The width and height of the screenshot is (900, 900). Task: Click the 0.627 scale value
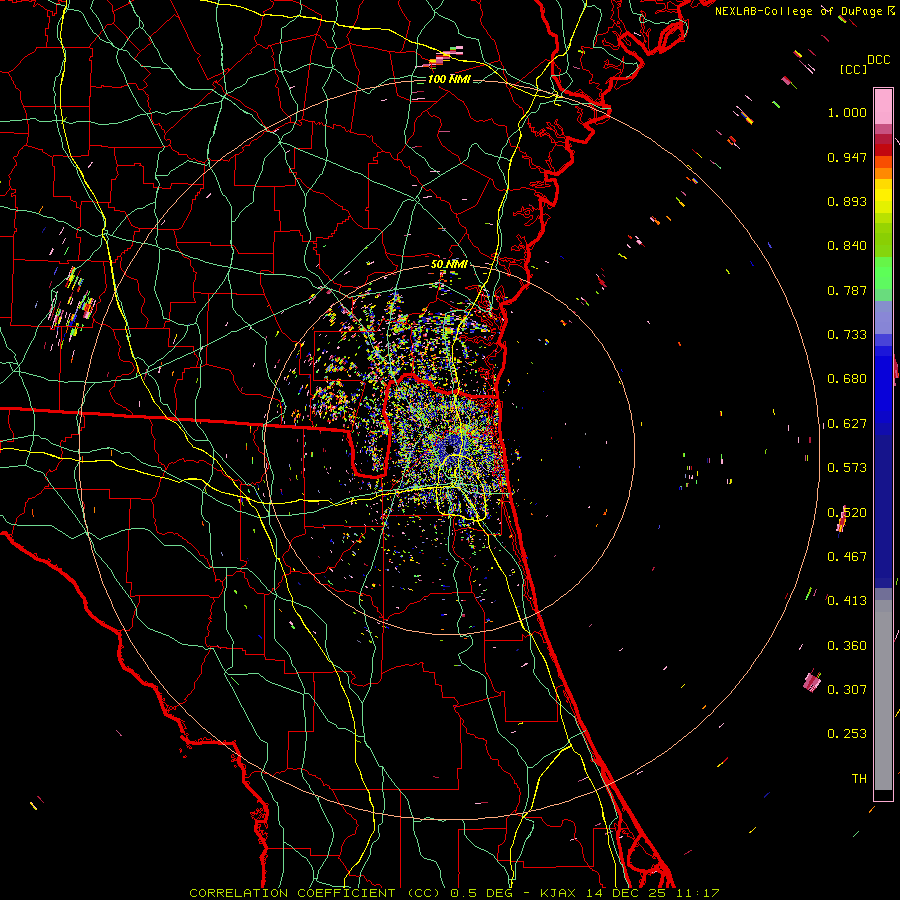pyautogui.click(x=847, y=424)
